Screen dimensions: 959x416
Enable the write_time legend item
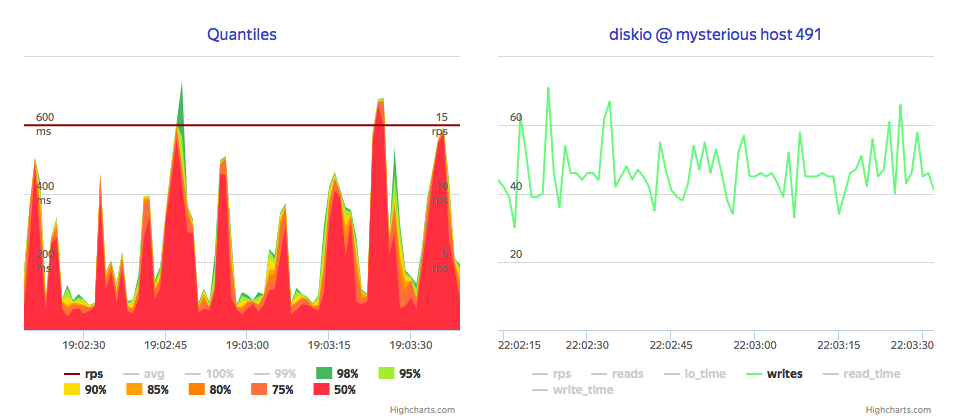573,389
